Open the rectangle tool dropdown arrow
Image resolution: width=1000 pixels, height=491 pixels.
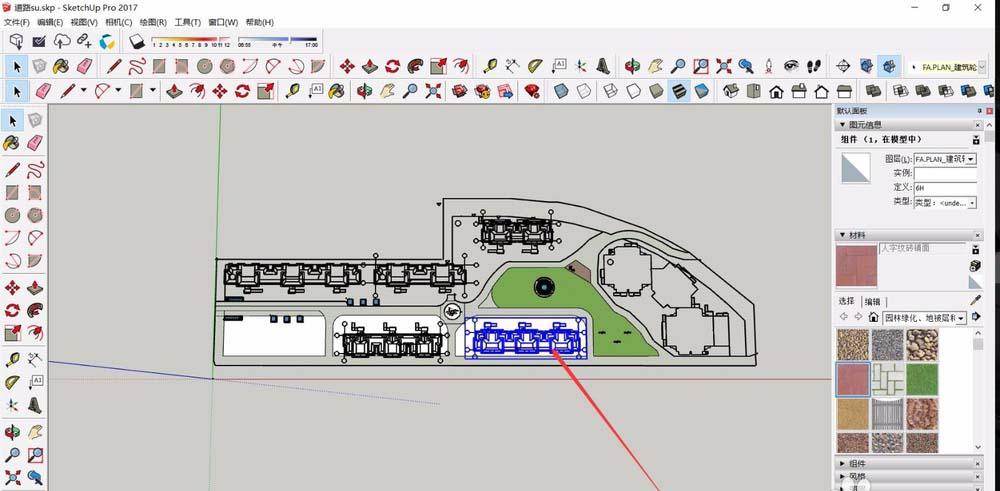point(152,91)
